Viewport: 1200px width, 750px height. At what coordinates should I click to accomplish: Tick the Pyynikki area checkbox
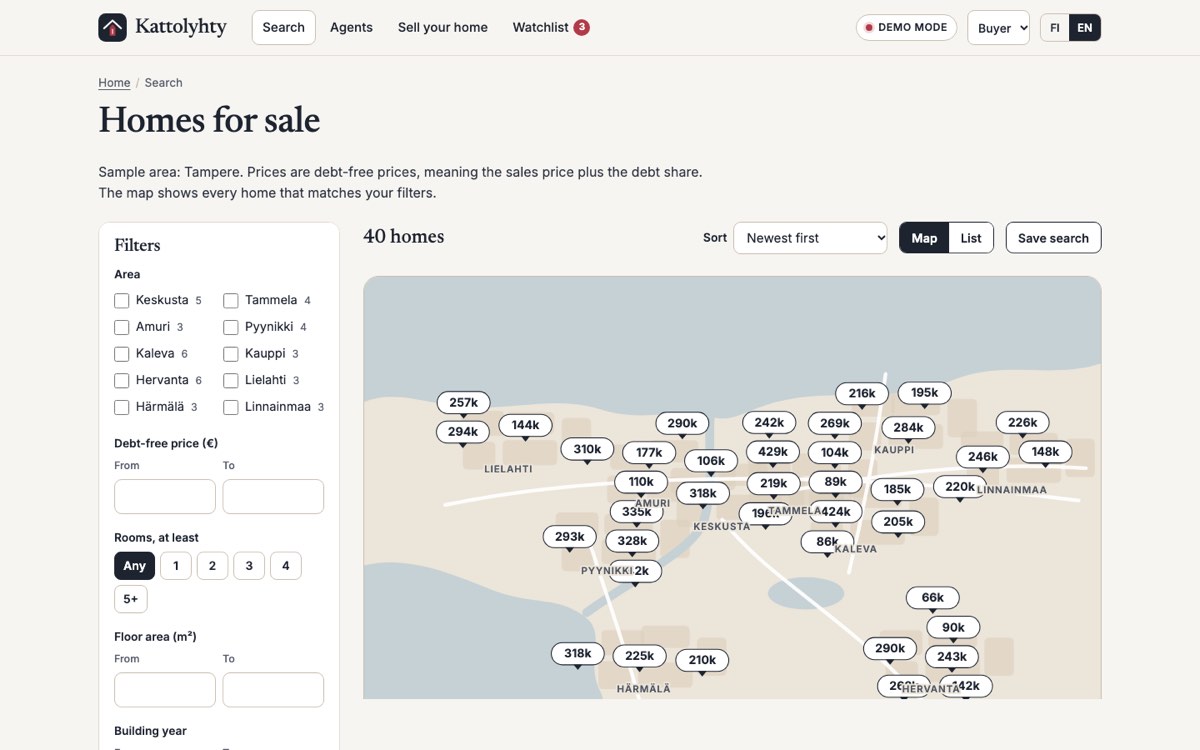231,327
